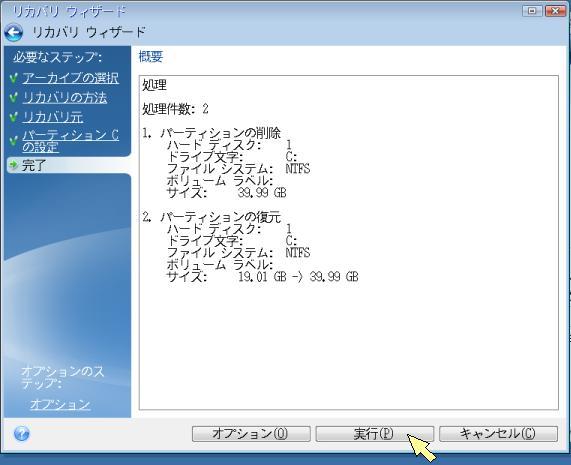
Task: Click the checkmark beside パーティション C の設定
Action: coord(13,141)
